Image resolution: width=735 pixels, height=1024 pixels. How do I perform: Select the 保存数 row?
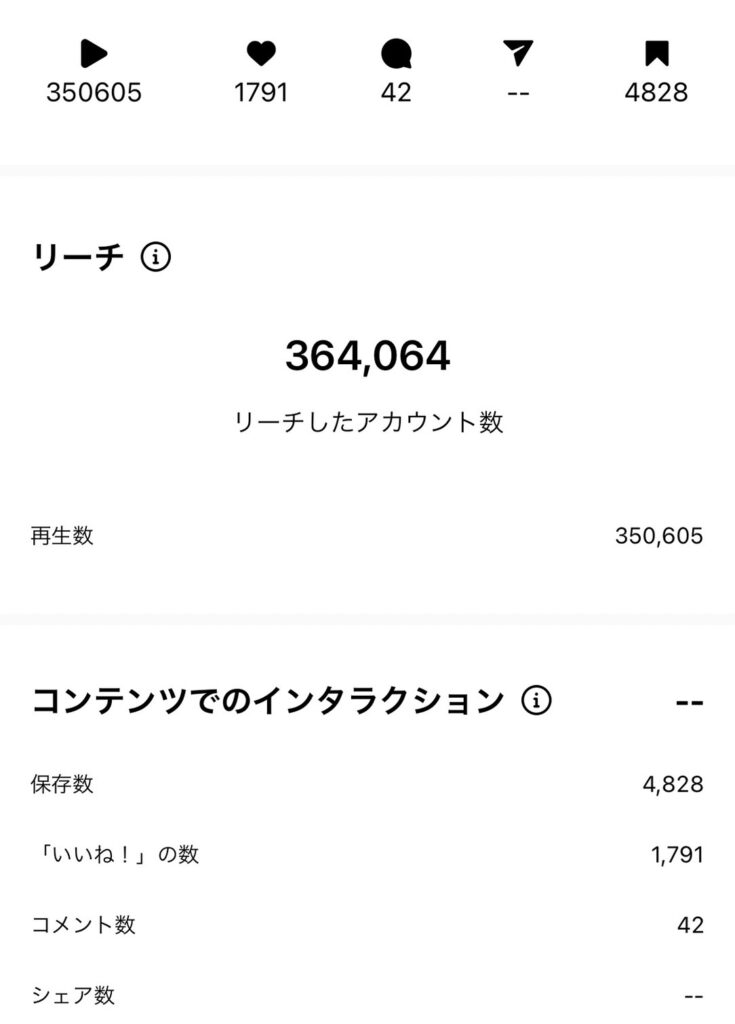(367, 784)
